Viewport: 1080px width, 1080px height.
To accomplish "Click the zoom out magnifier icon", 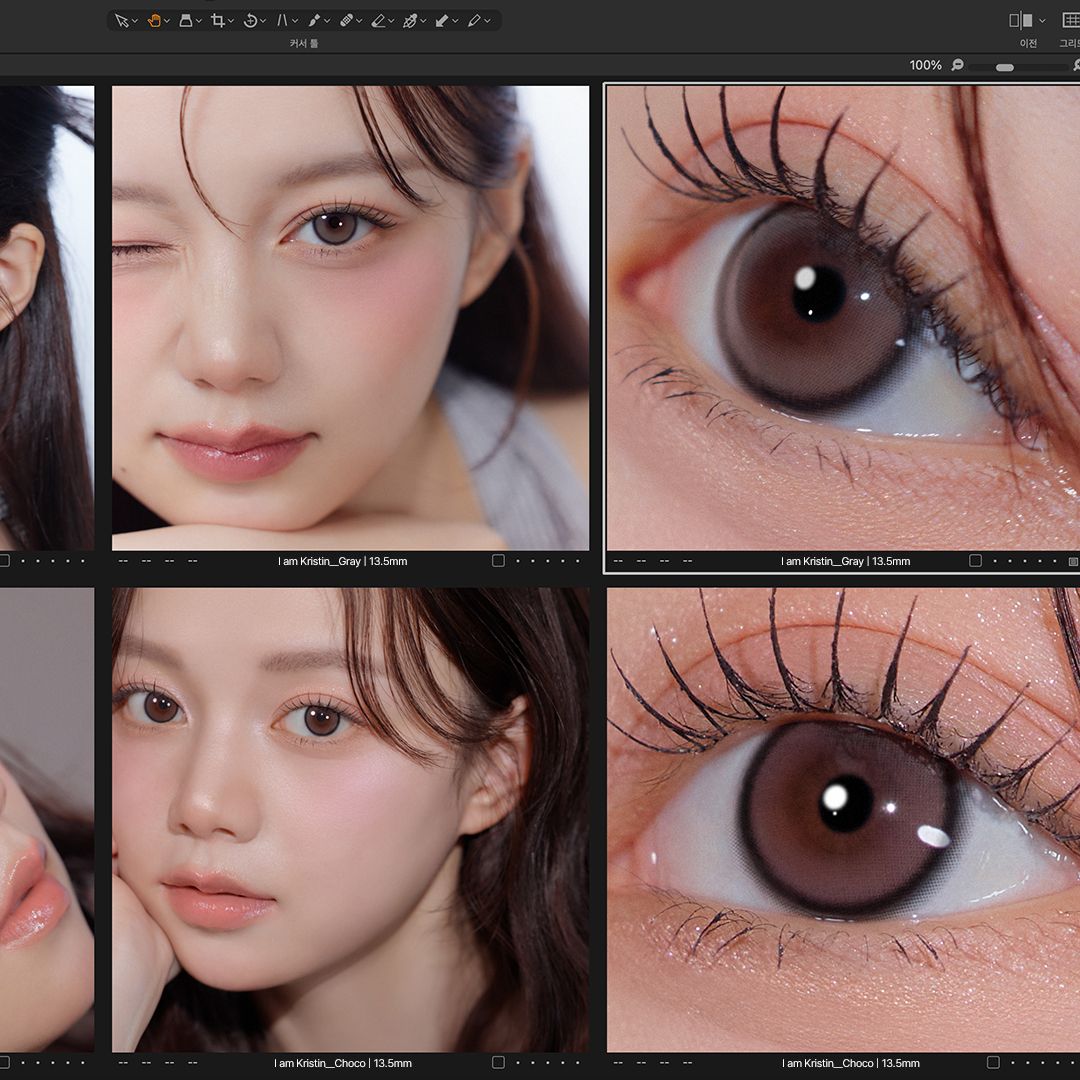I will (x=957, y=65).
